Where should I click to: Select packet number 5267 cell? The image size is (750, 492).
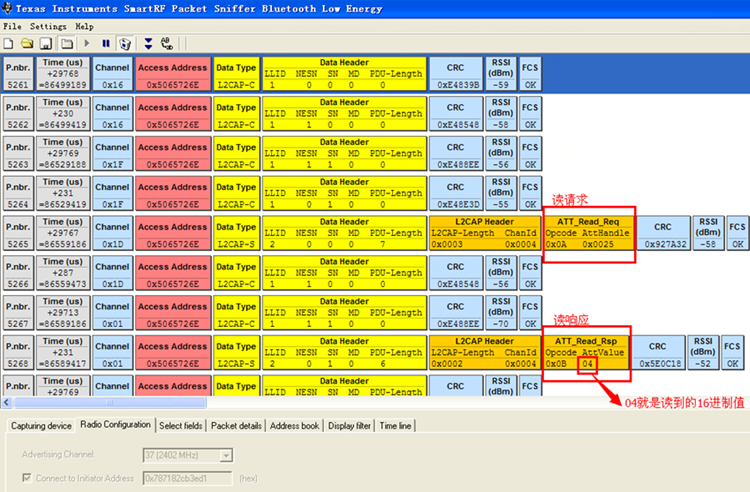coord(18,312)
